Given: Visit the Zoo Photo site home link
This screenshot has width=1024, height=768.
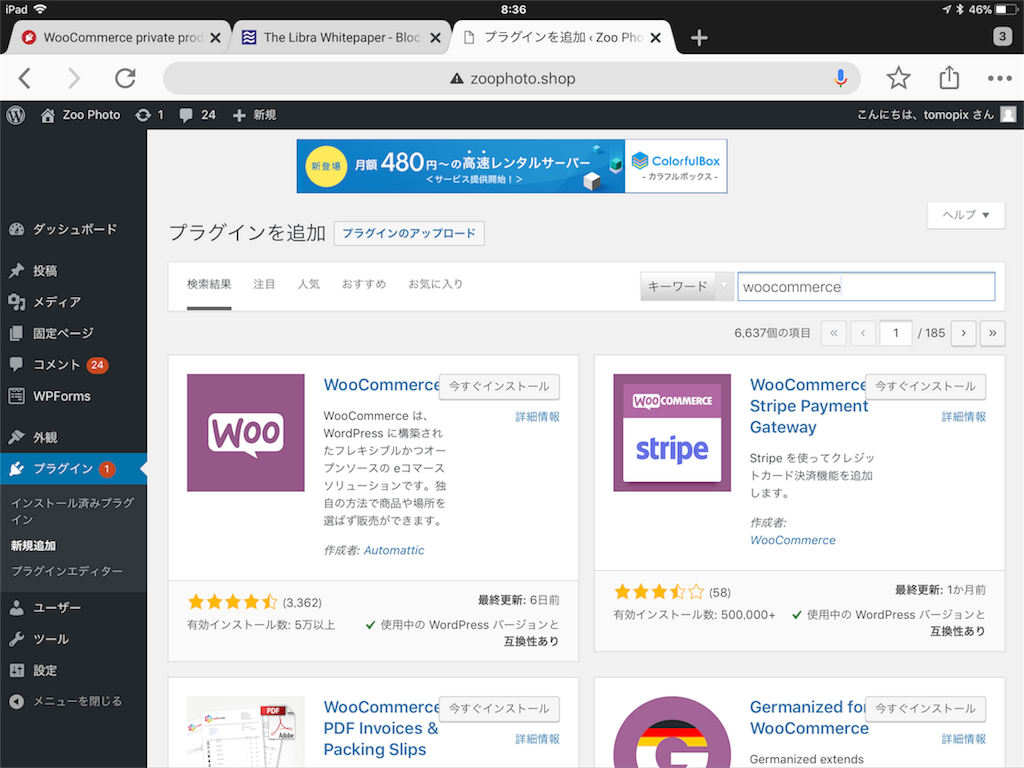Looking at the screenshot, I should [x=80, y=115].
